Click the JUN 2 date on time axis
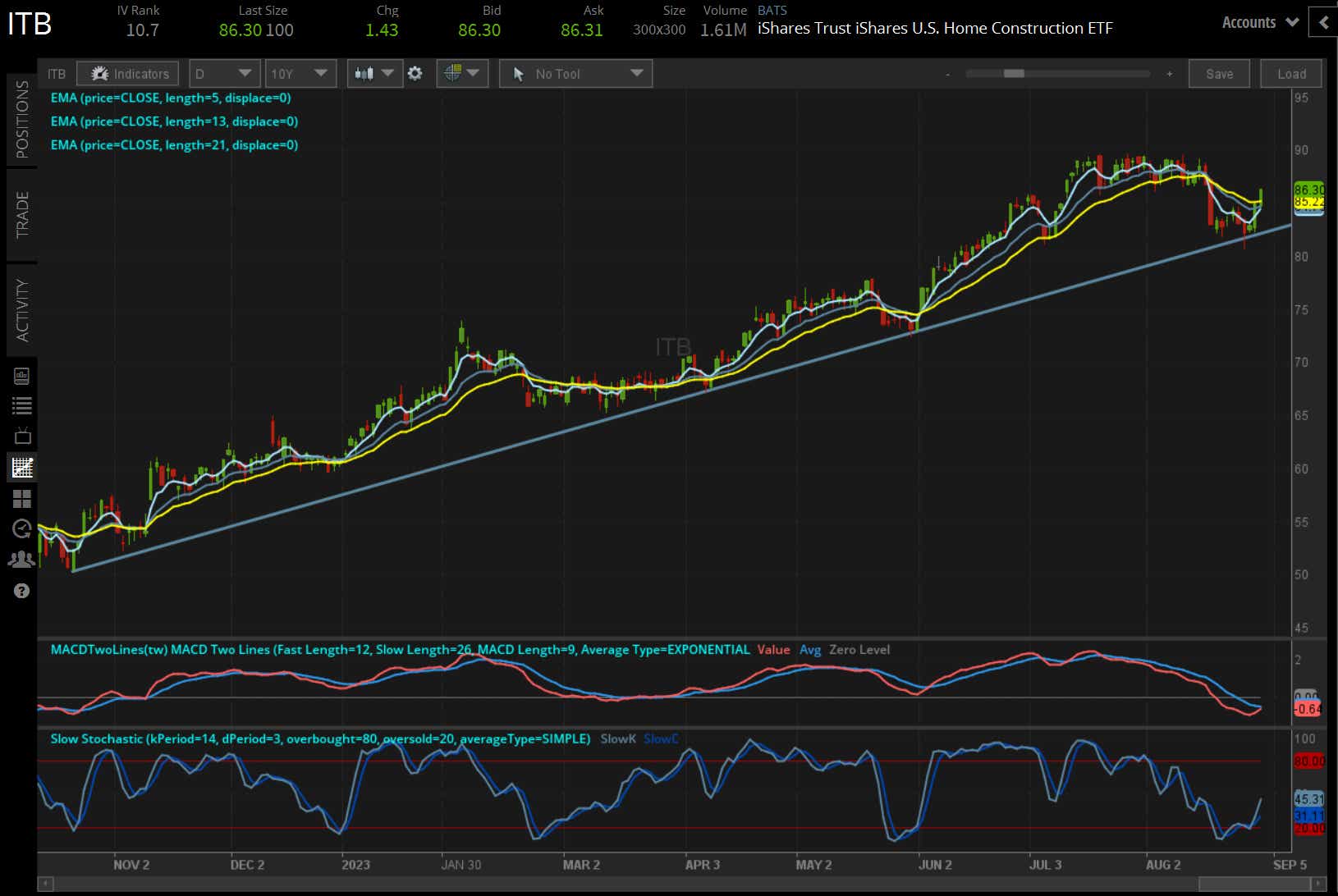This screenshot has width=1338, height=896. [x=935, y=865]
